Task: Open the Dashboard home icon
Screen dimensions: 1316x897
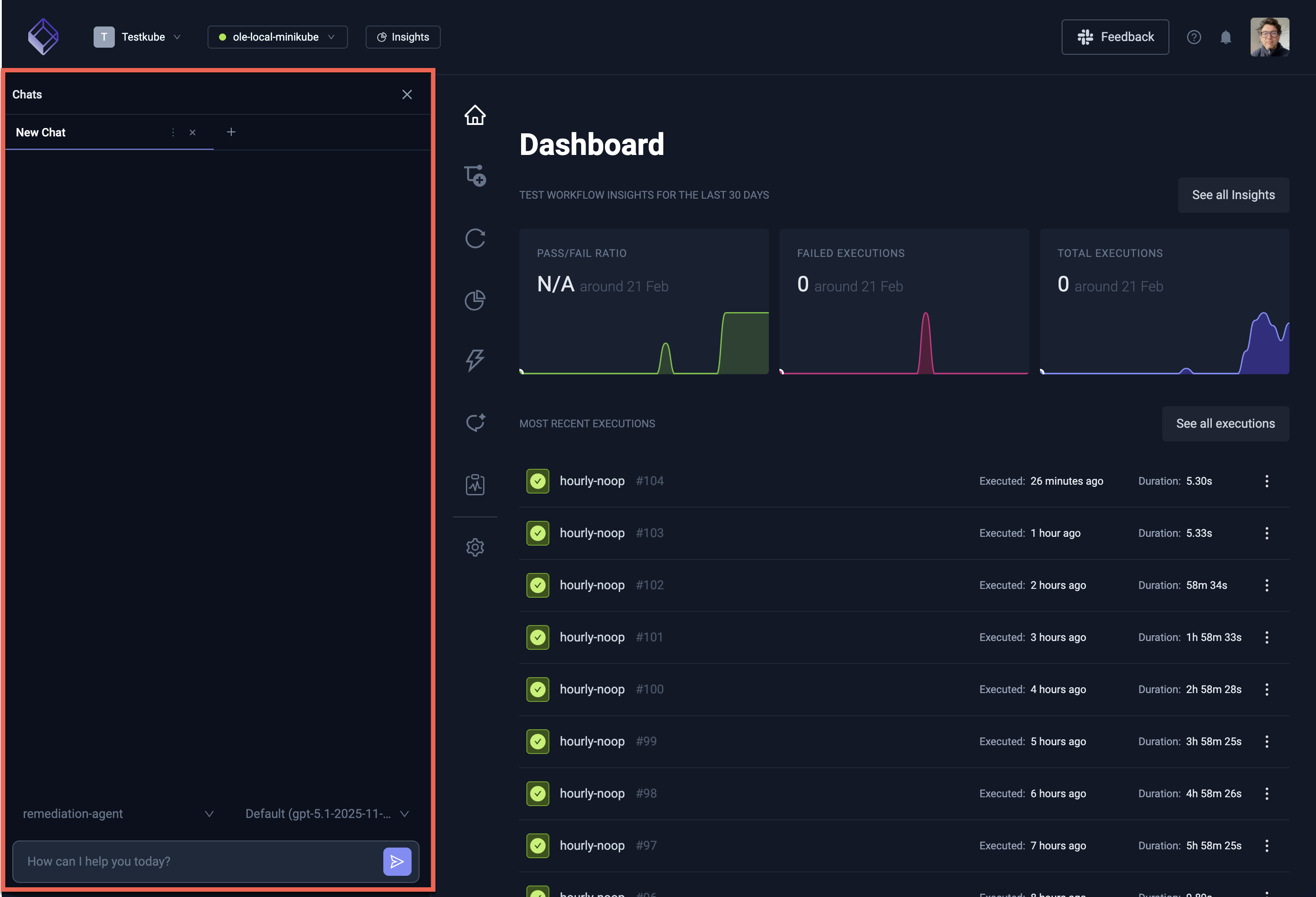Action: tap(475, 115)
